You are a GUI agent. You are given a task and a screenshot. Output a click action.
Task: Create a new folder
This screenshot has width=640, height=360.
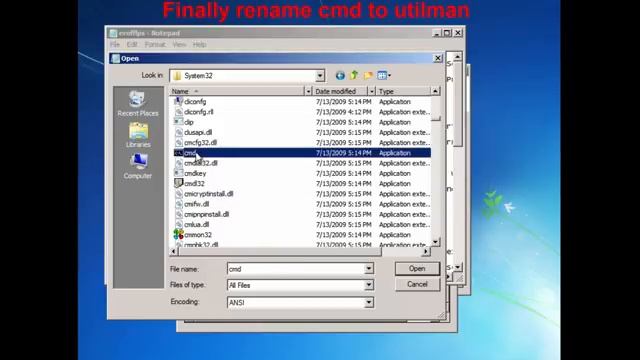tap(368, 76)
